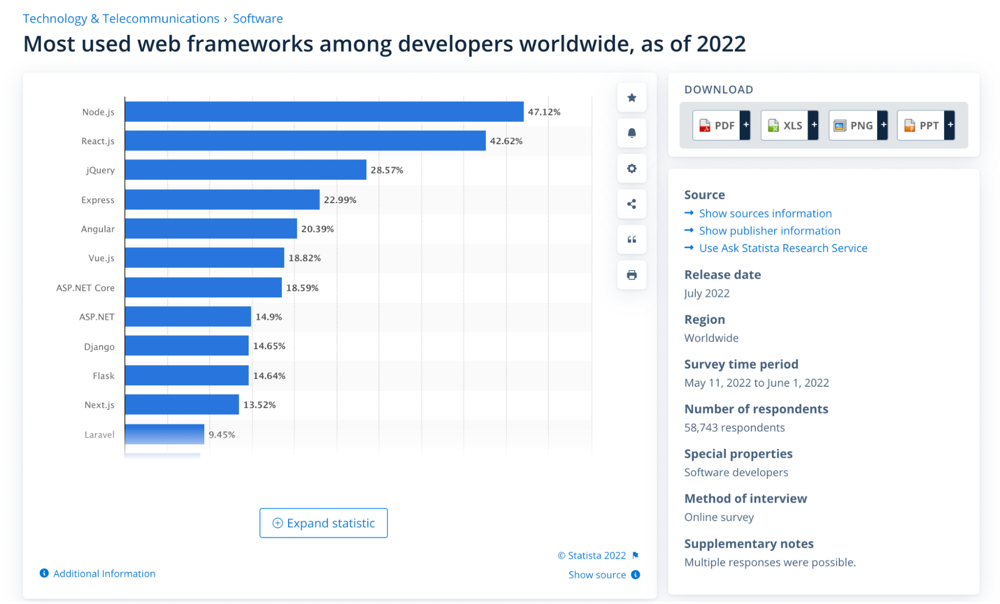Click the Additional Information link

pyautogui.click(x=104, y=573)
